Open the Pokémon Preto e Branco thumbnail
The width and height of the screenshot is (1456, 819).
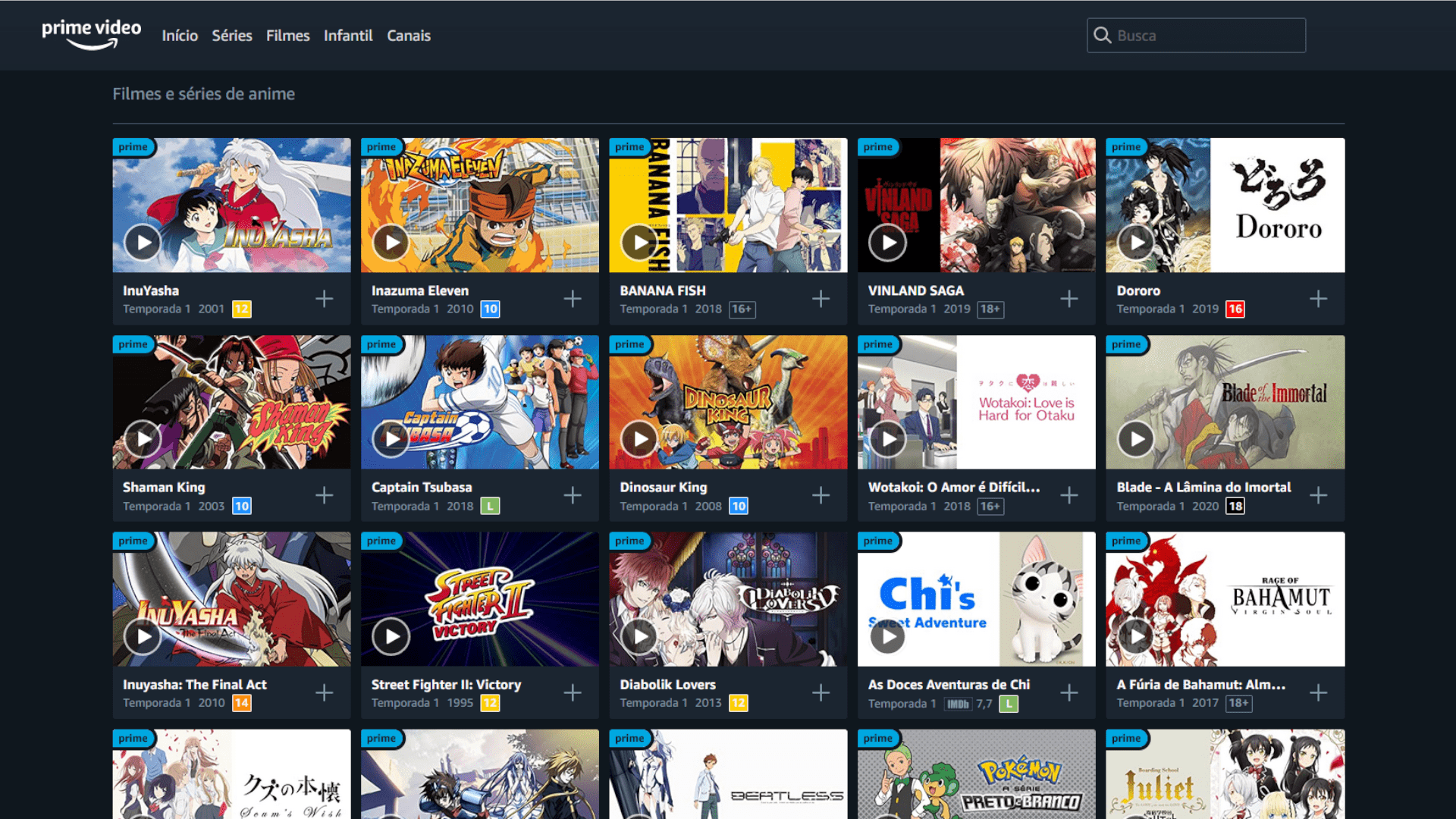tap(977, 774)
